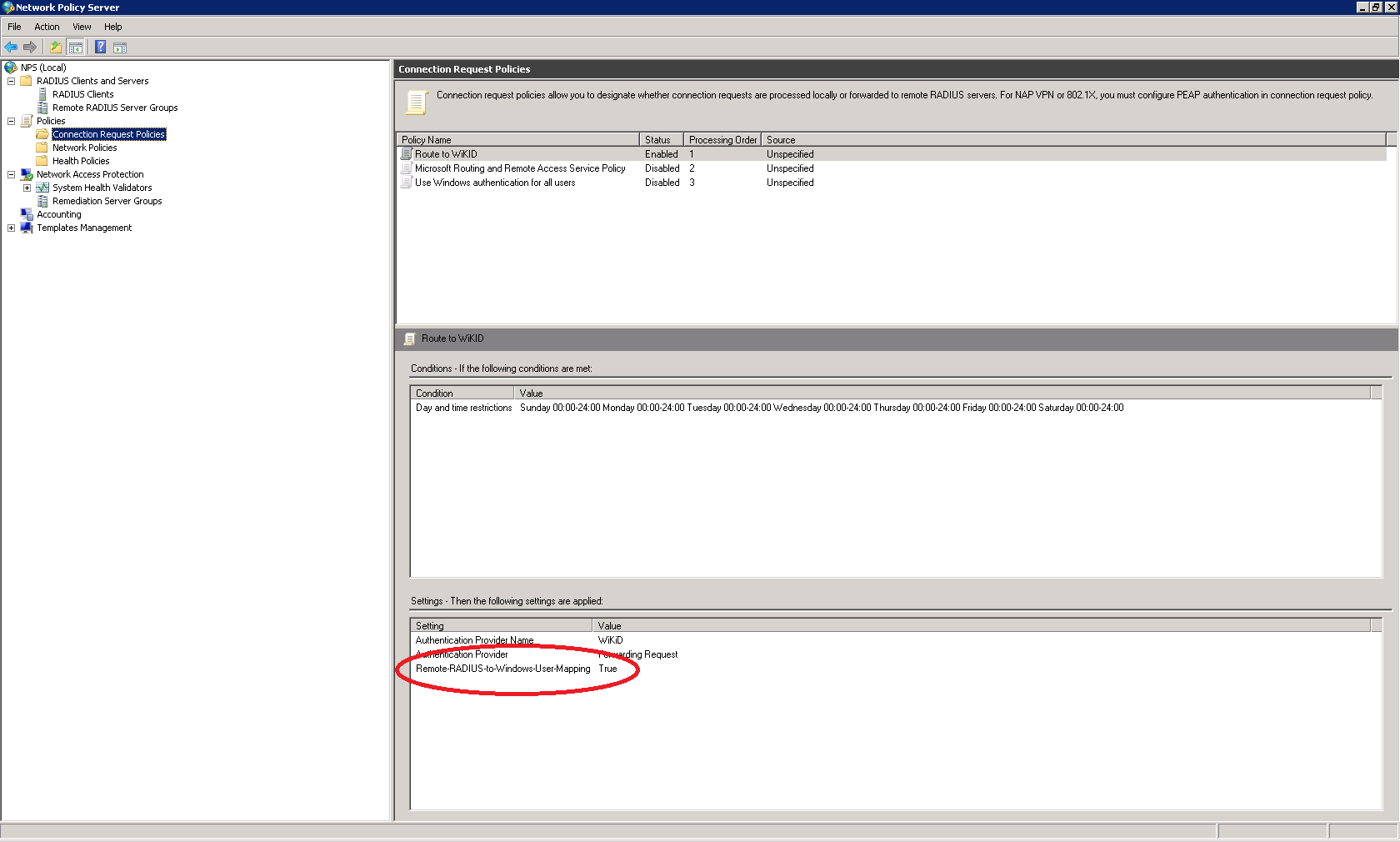This screenshot has width=1400, height=842.
Task: Click the Show/Hide Action Pane toolbar icon
Action: (x=121, y=47)
